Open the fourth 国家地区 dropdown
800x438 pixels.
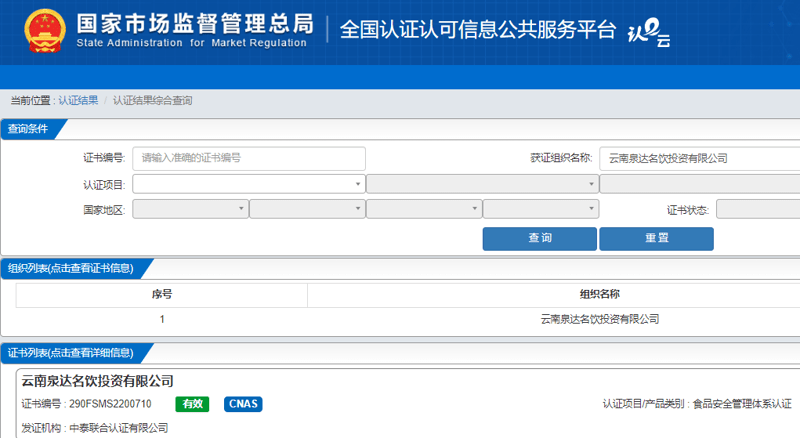coord(541,209)
